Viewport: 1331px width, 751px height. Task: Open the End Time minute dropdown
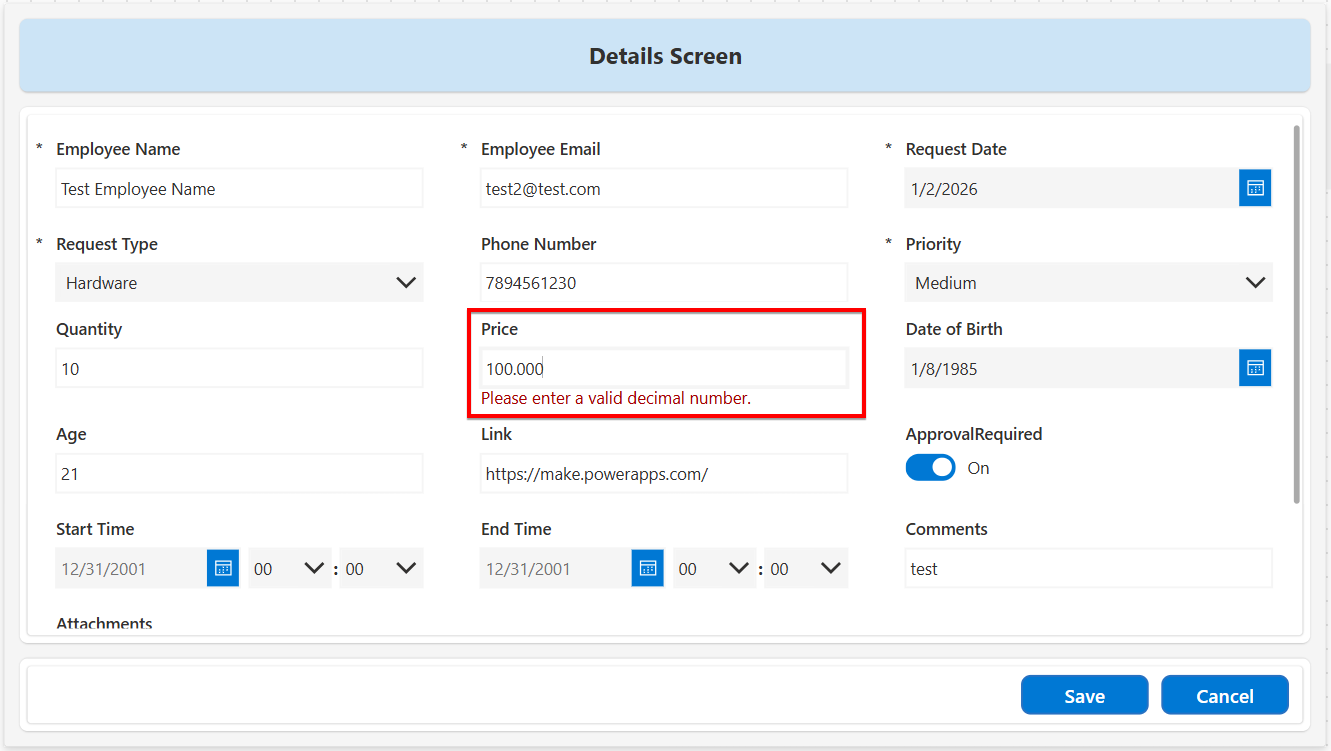click(805, 568)
